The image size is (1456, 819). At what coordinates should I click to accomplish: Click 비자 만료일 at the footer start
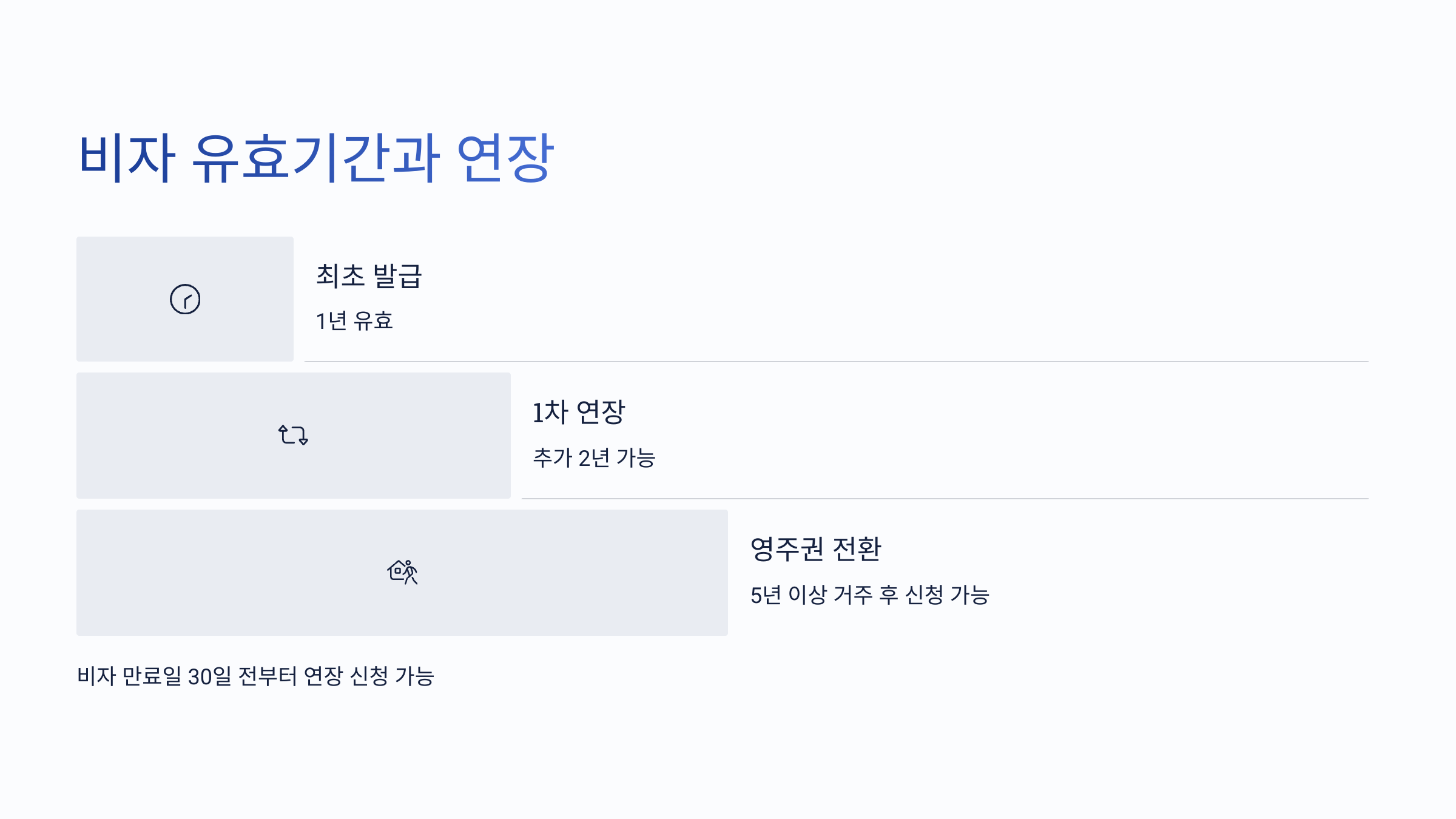coord(129,676)
